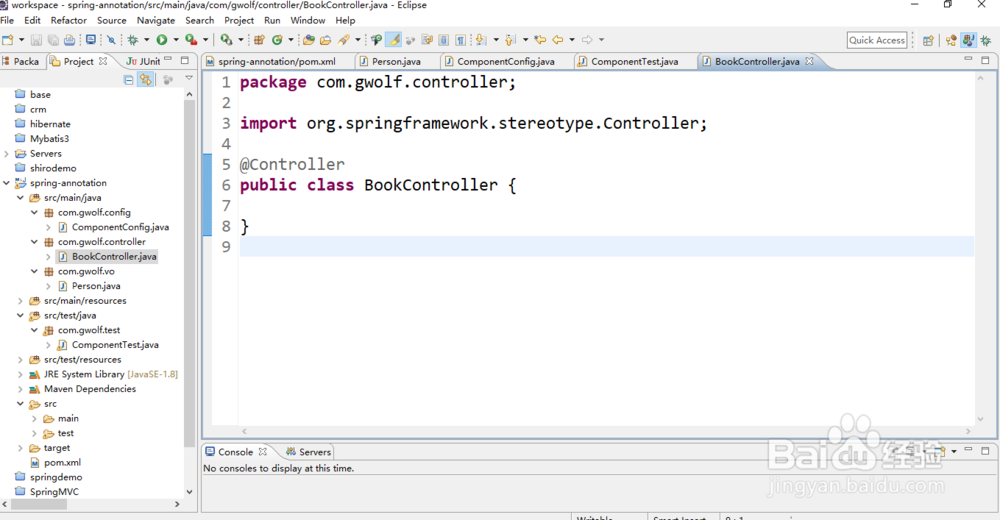Image resolution: width=1000 pixels, height=520 pixels.
Task: Collapse the spring-annotation project node
Action: [x=6, y=183]
